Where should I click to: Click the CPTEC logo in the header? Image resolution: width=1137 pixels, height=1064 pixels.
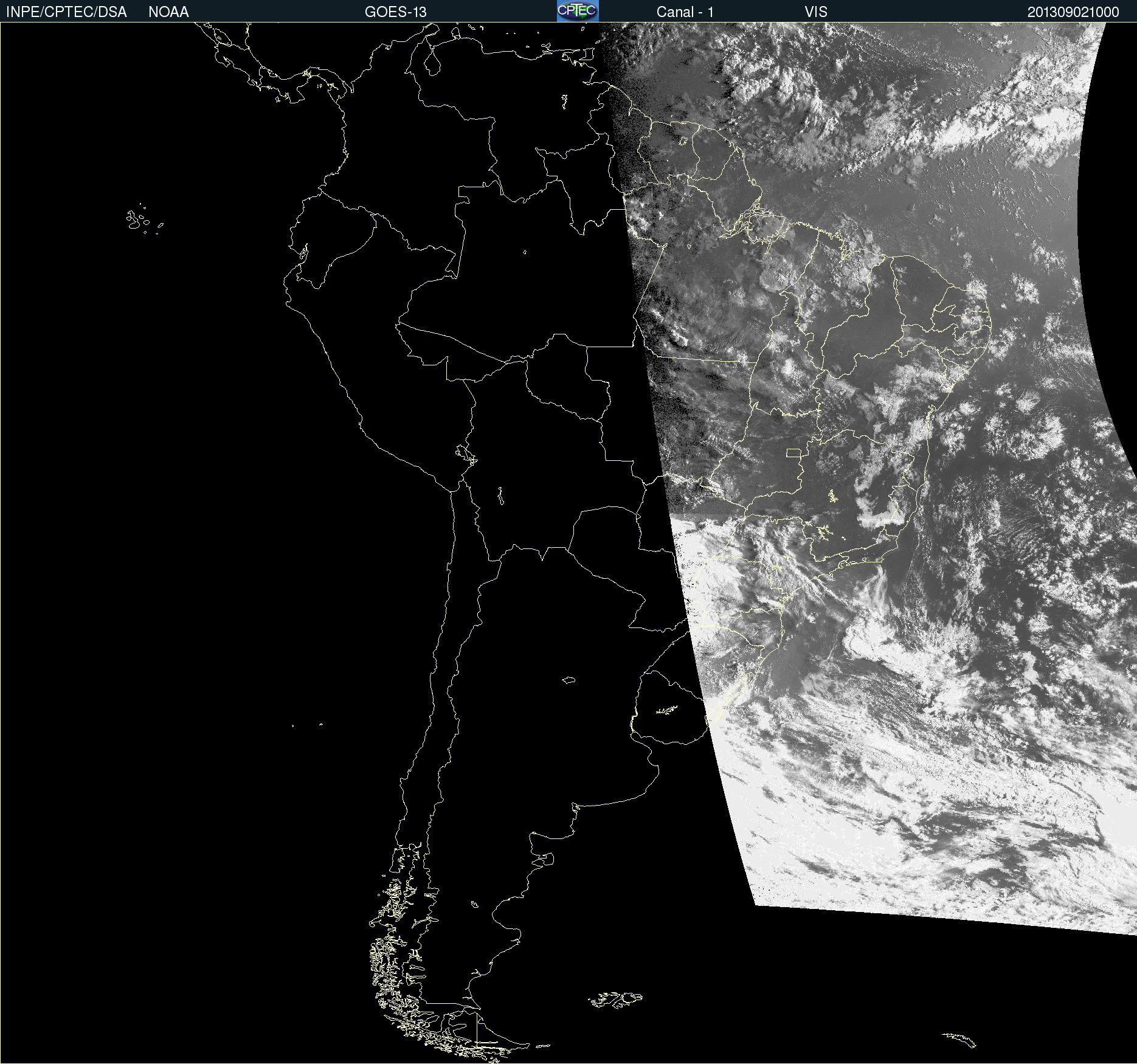tap(578, 11)
